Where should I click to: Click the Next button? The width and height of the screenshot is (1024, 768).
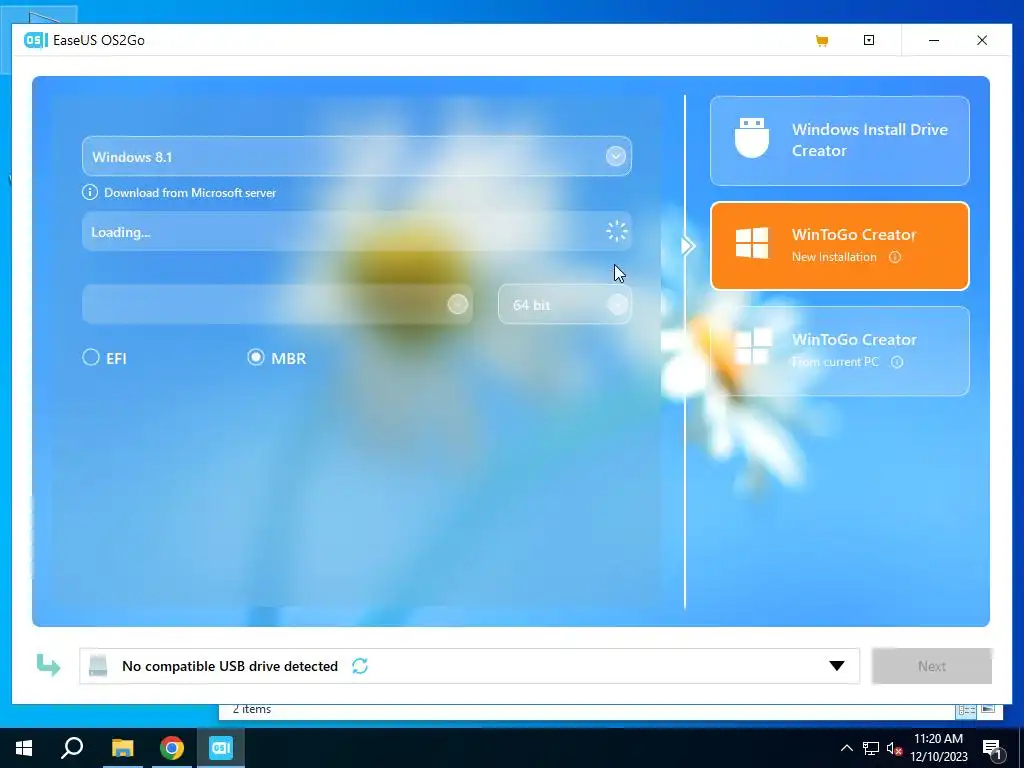click(x=932, y=666)
